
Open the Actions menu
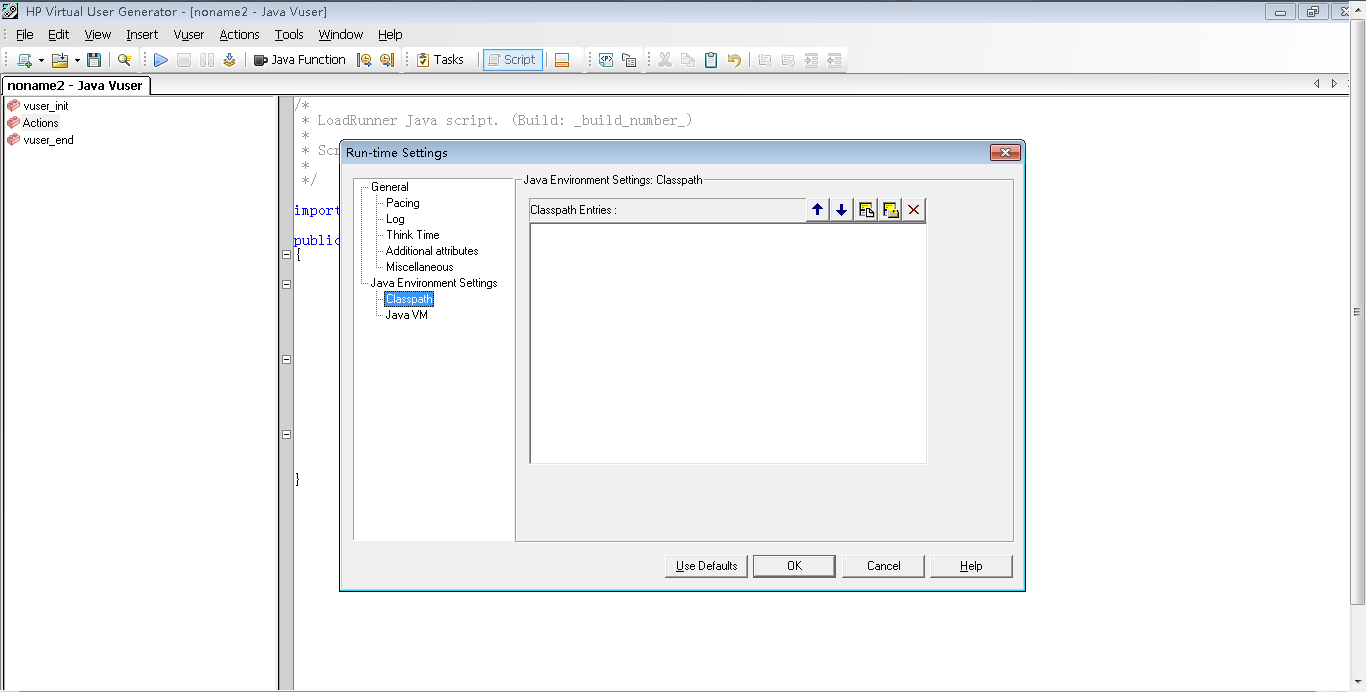239,34
